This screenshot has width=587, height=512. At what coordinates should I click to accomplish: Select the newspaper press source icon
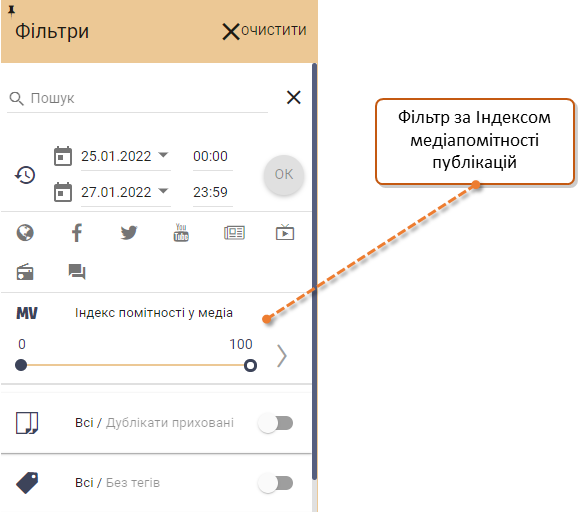click(234, 233)
